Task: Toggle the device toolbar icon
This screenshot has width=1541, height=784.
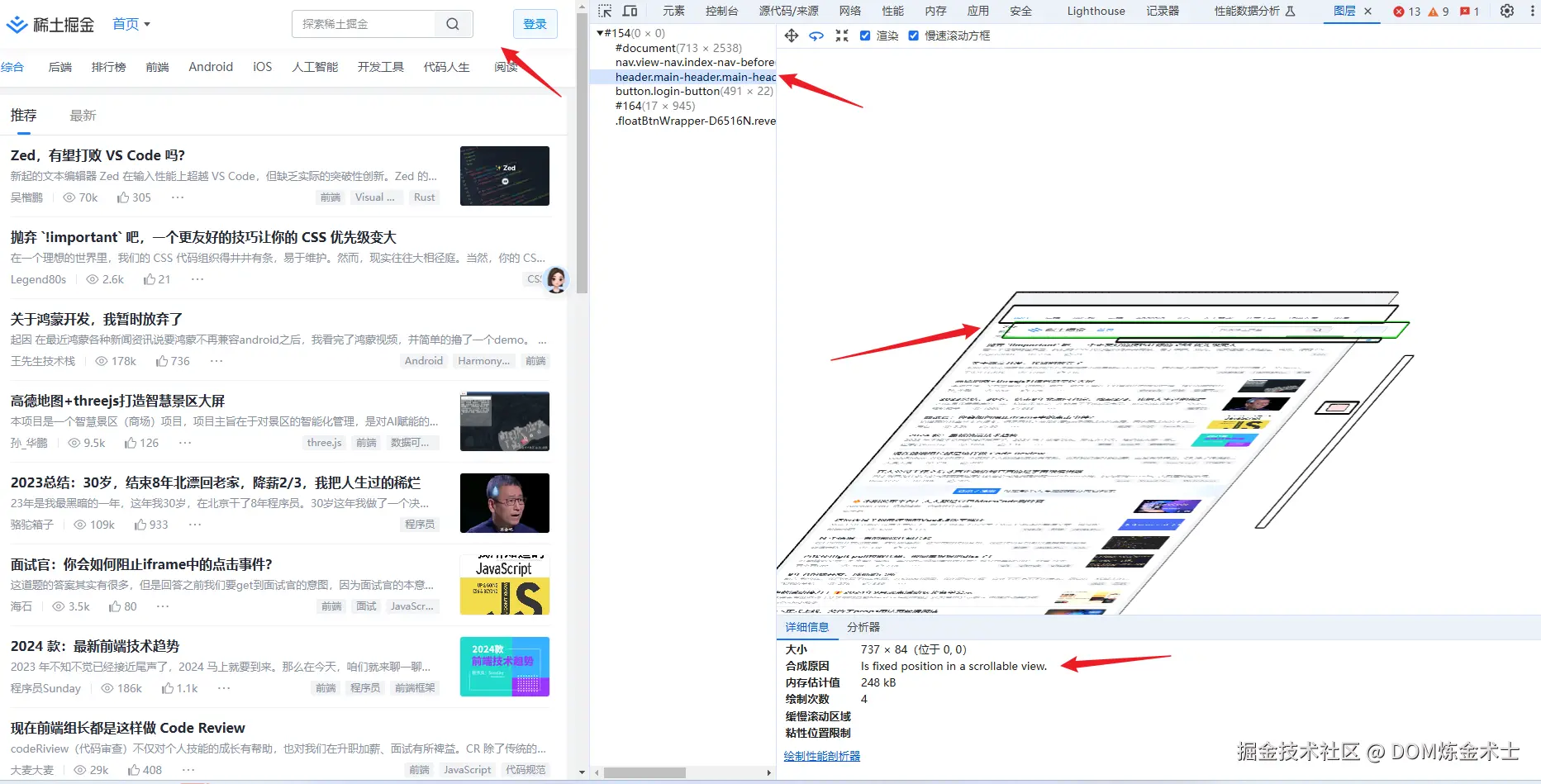Action: [x=630, y=11]
